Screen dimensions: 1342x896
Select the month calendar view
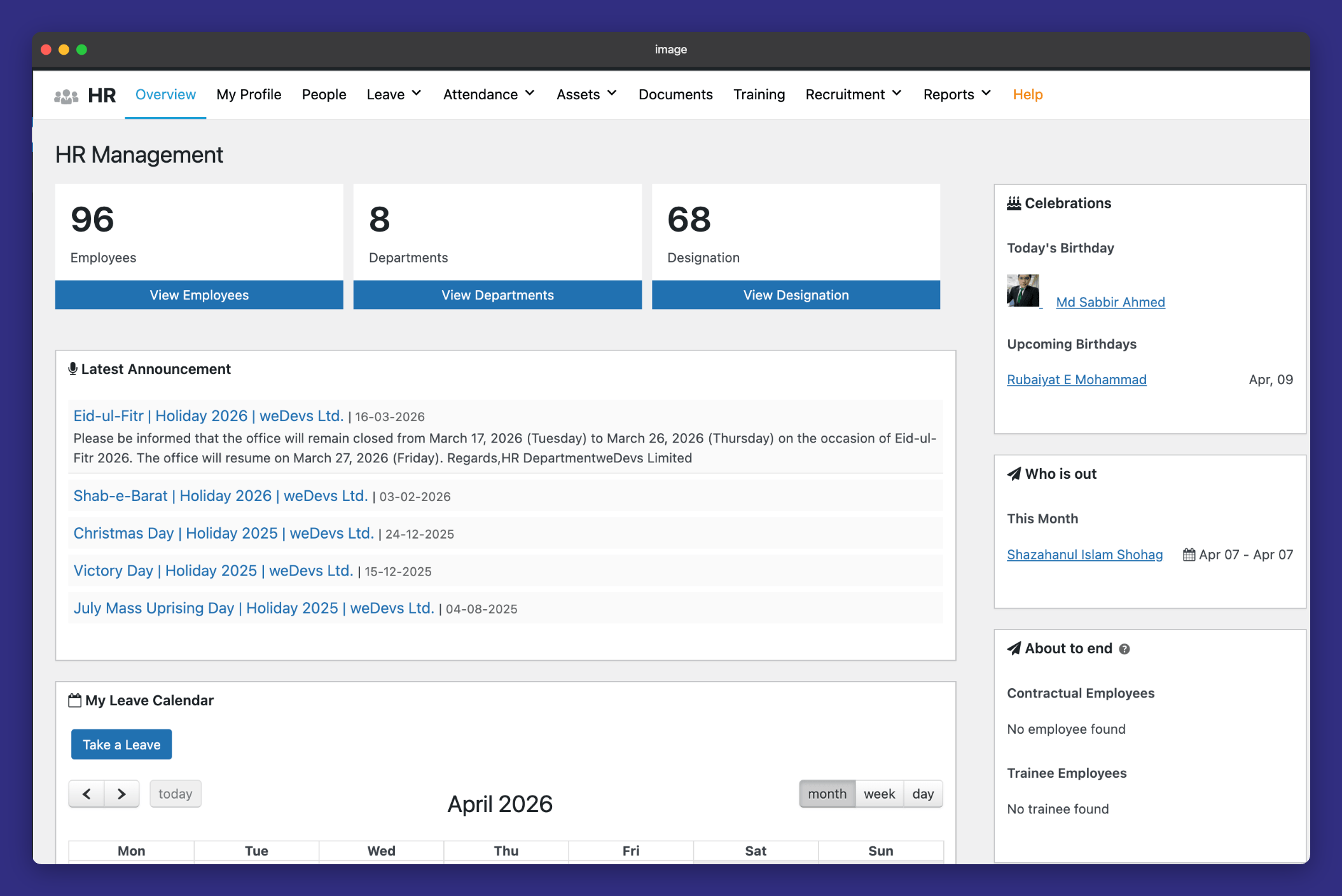point(827,794)
